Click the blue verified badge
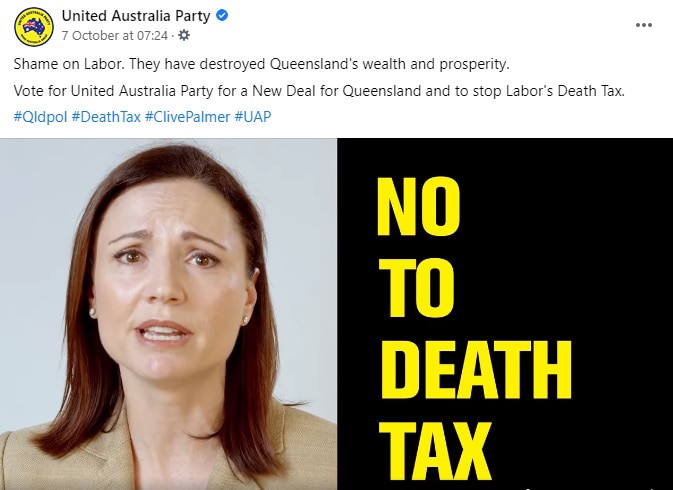The image size is (673, 490). [221, 15]
